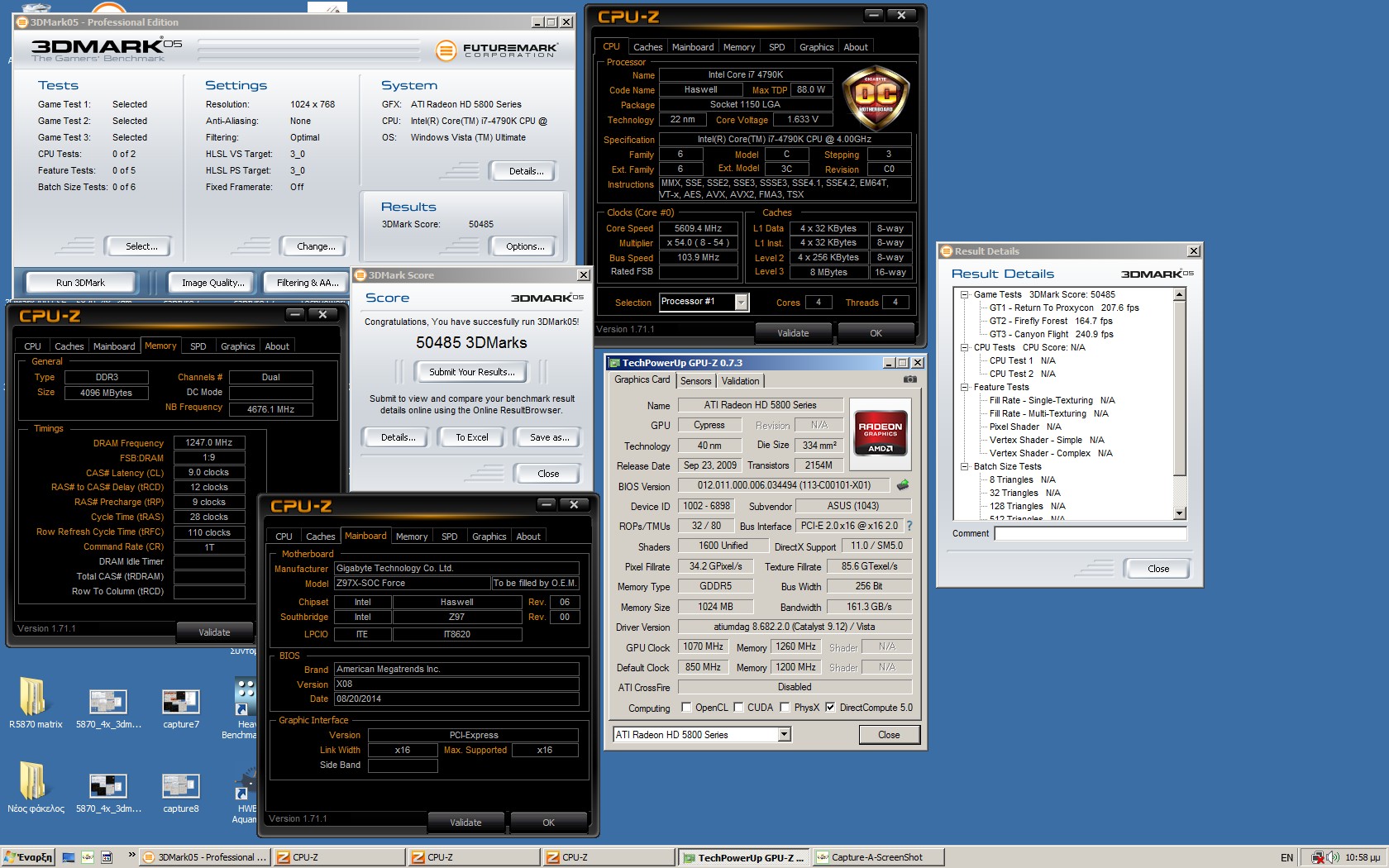
Task: Switch to Capture-A-ScreenShot taskbar button
Action: (x=878, y=857)
